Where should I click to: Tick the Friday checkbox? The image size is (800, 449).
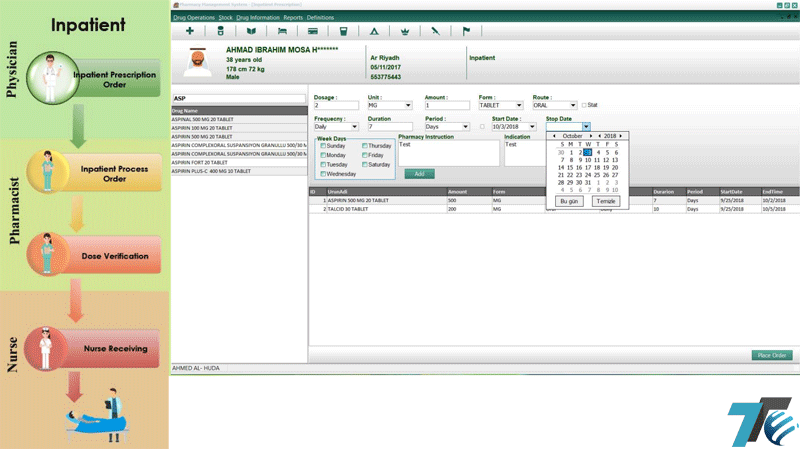coord(364,156)
